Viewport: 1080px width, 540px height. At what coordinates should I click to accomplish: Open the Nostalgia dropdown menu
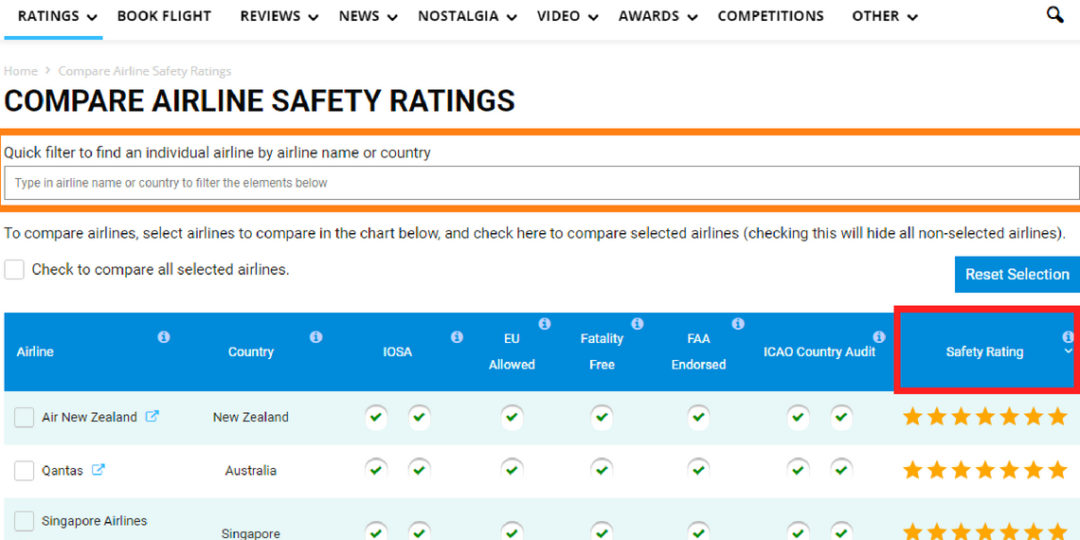tap(467, 16)
